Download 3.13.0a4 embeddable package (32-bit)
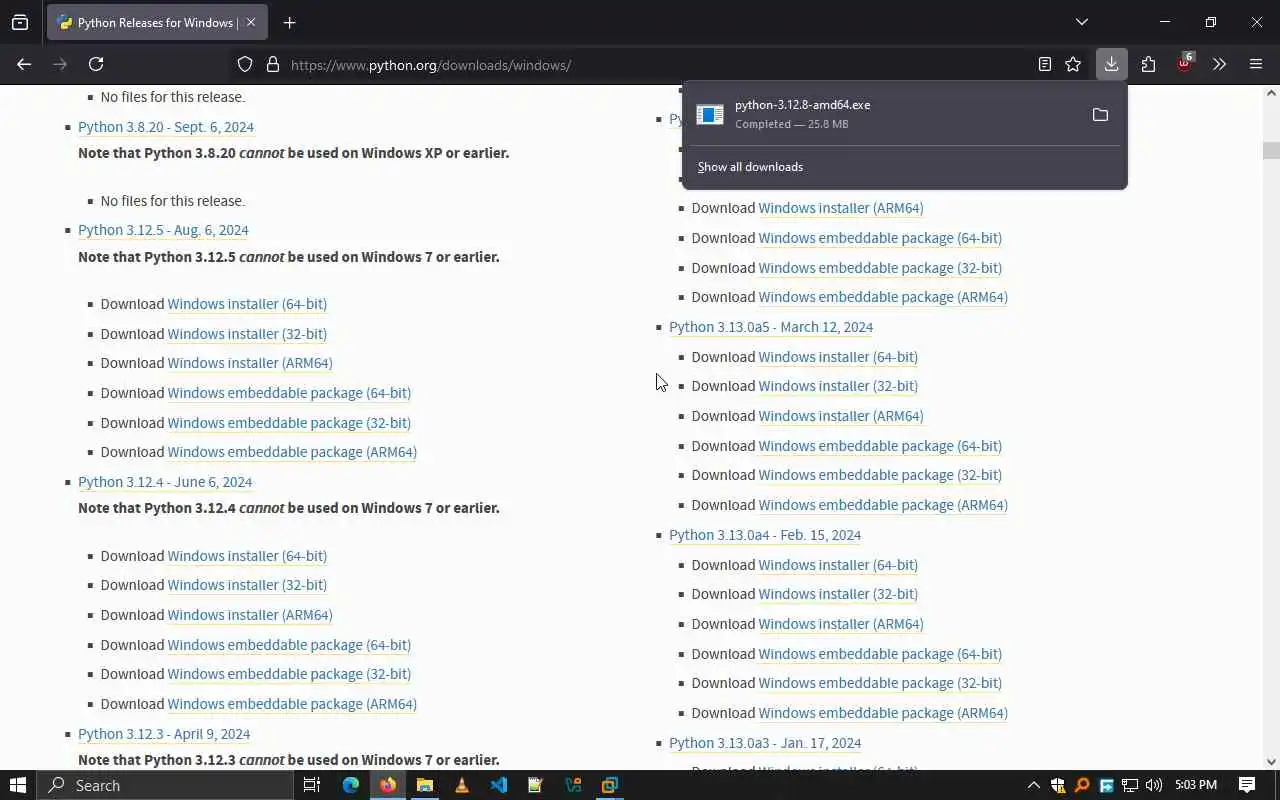The height and width of the screenshot is (800, 1280). tap(880, 683)
